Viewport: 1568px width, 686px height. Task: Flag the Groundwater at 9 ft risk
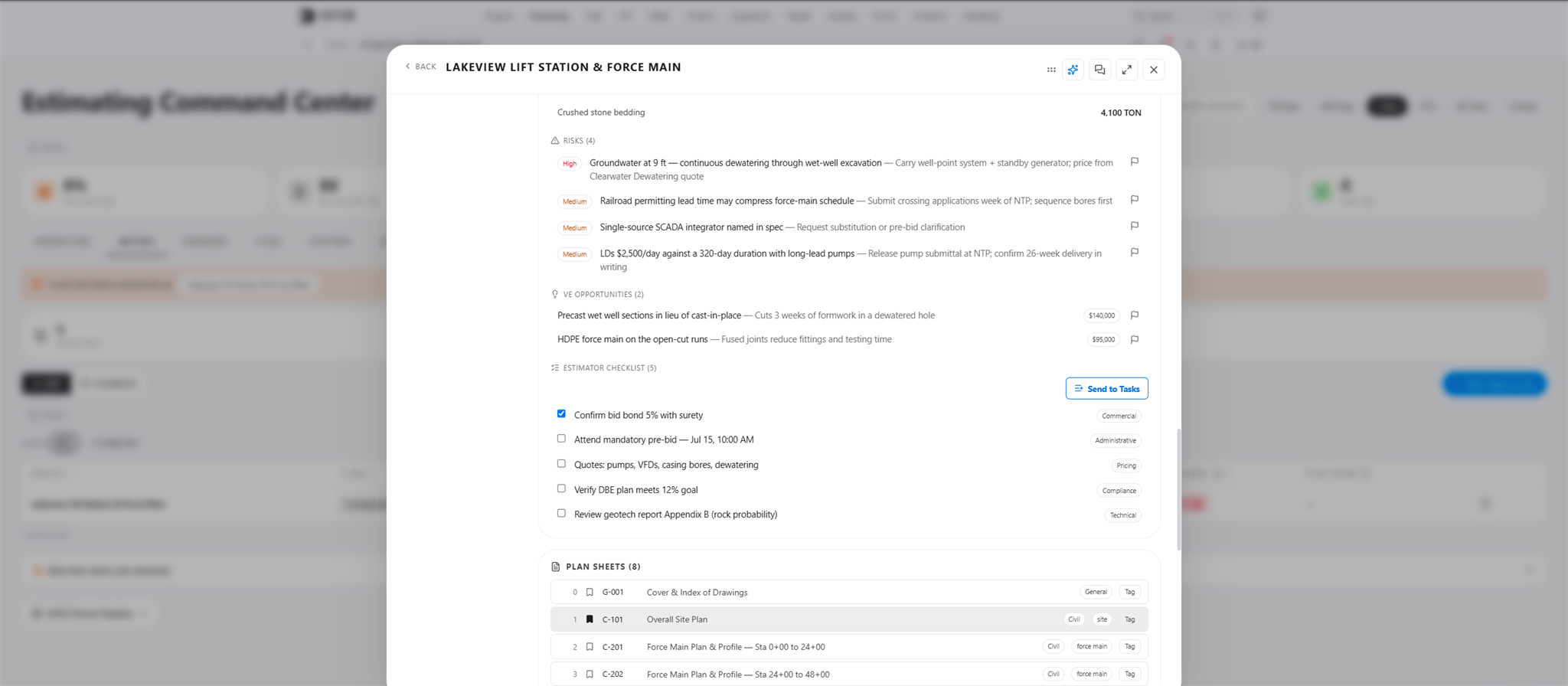pos(1135,162)
